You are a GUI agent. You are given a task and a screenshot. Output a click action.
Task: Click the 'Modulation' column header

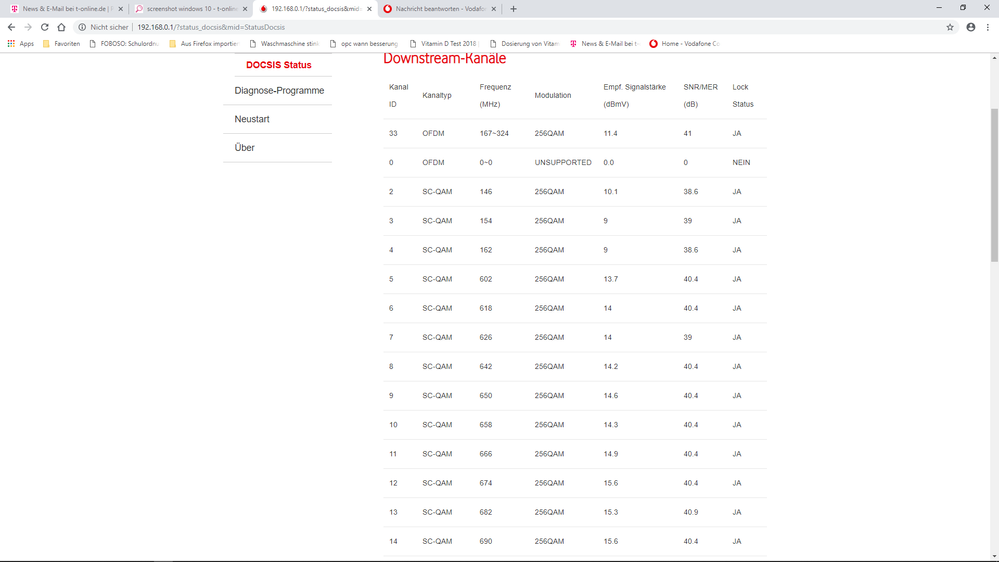(x=552, y=96)
